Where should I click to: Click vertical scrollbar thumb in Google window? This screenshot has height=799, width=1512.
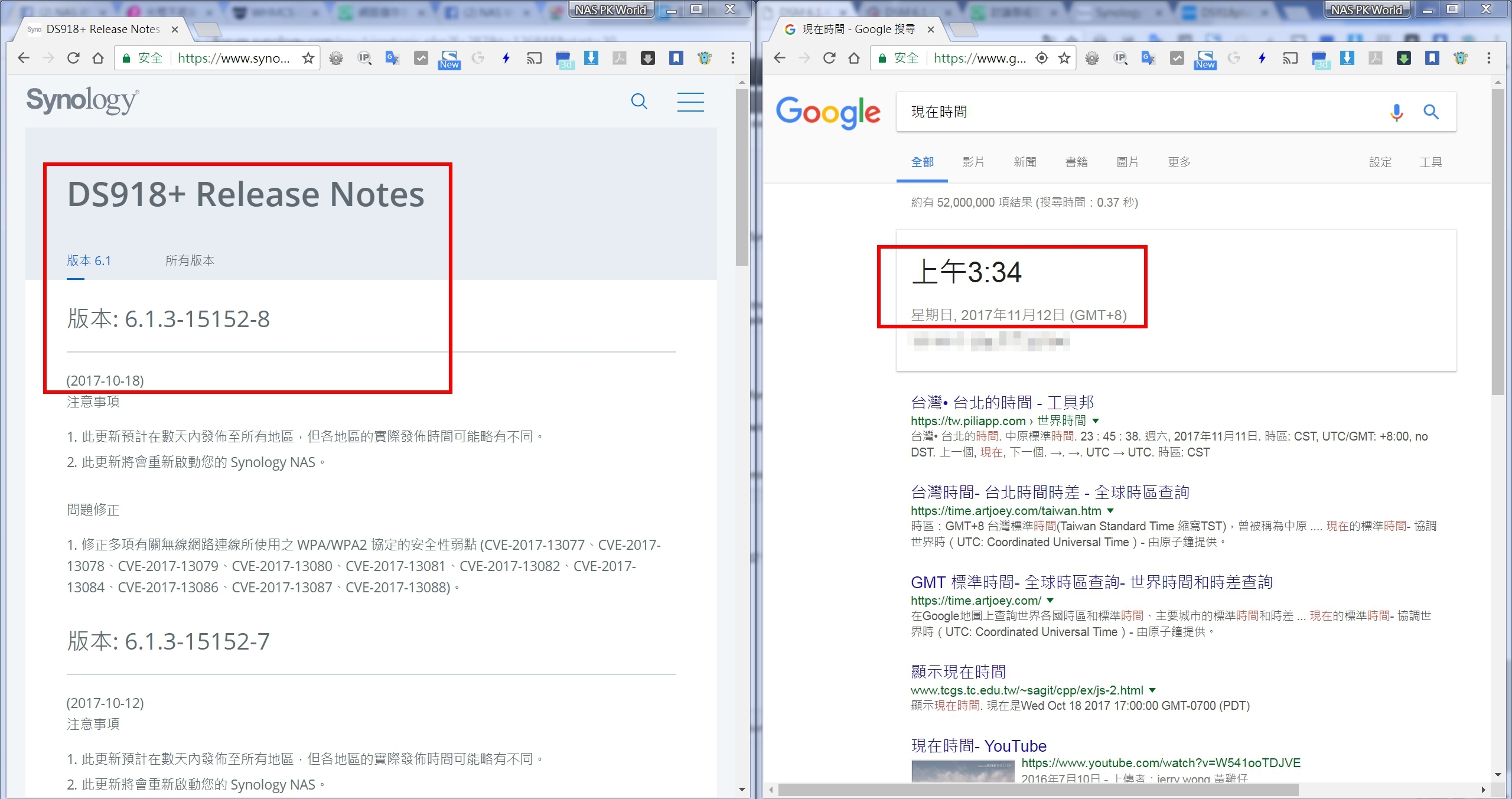coord(1498,241)
